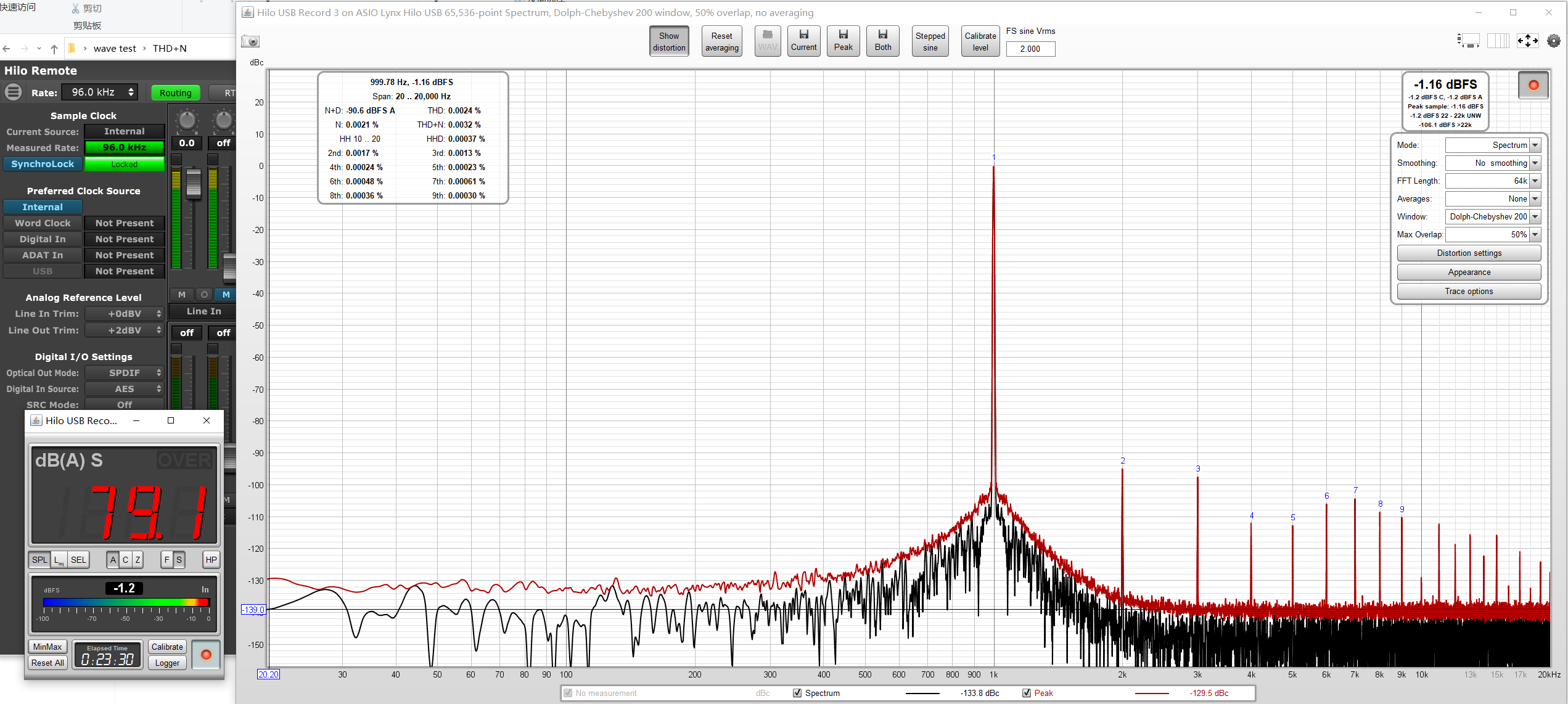Click the graph limits arrows icon

(x=1527, y=41)
